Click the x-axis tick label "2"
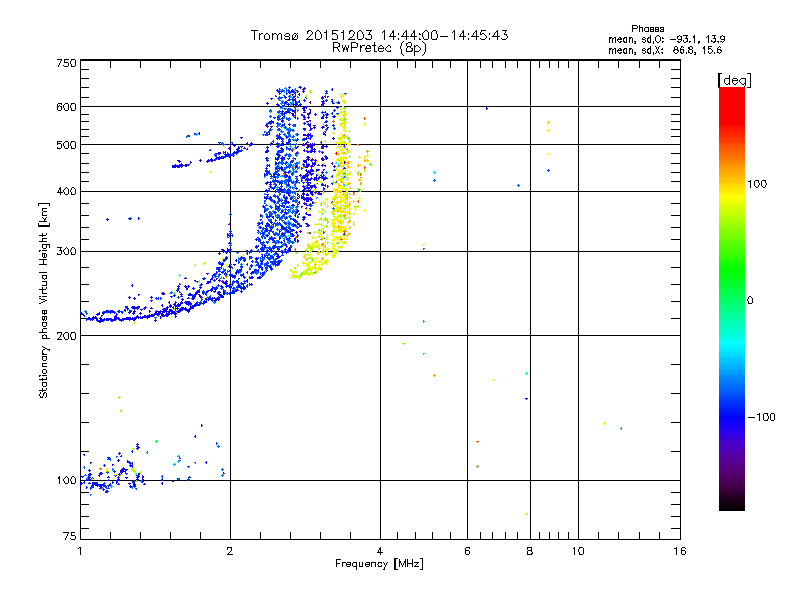The width and height of the screenshot is (800, 600). 230,551
